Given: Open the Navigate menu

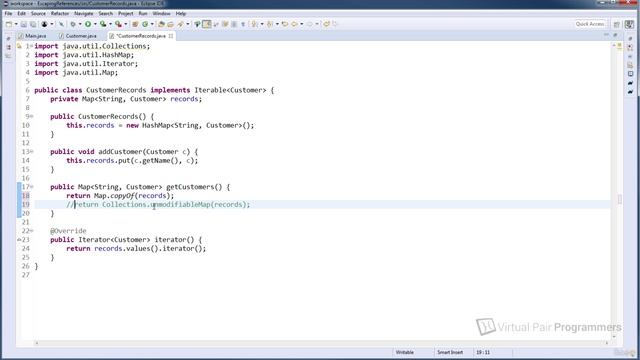Looking at the screenshot, I should tap(84, 13).
